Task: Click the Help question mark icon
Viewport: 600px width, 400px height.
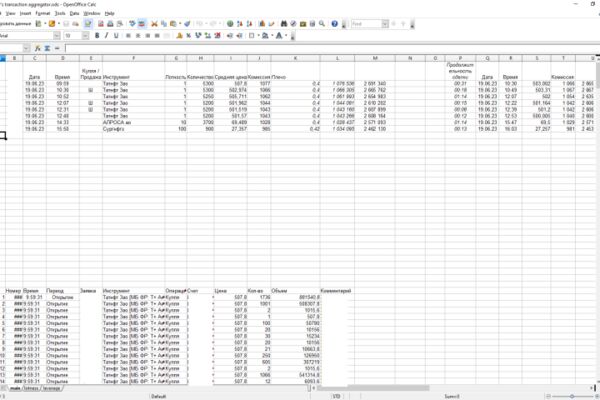Action: 334,24
